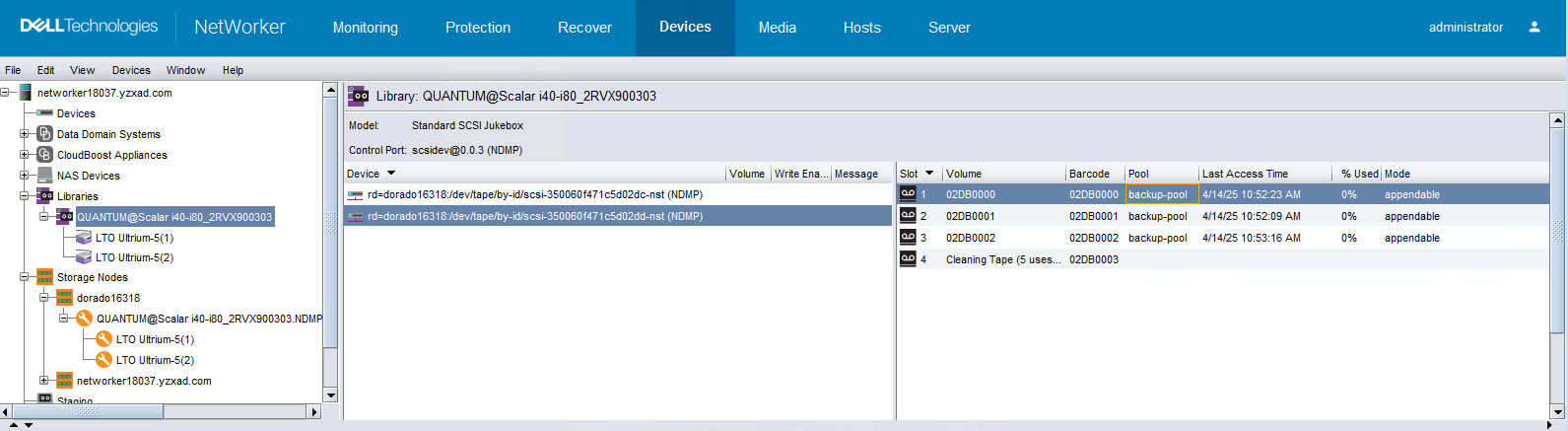Click the QUANTUM library icon under Libraries
This screenshot has height=431, width=1568.
point(65,216)
